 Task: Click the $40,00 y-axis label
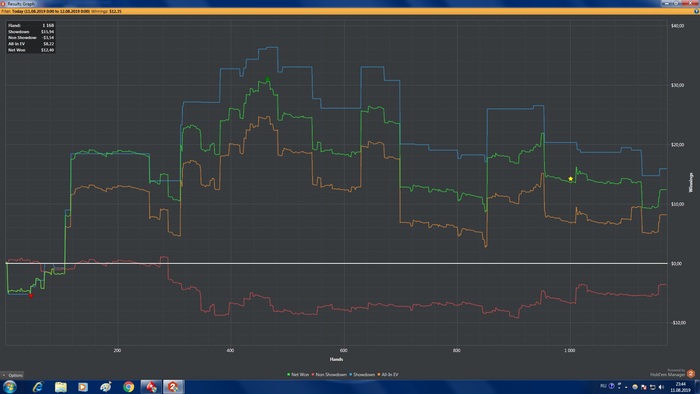677,26
